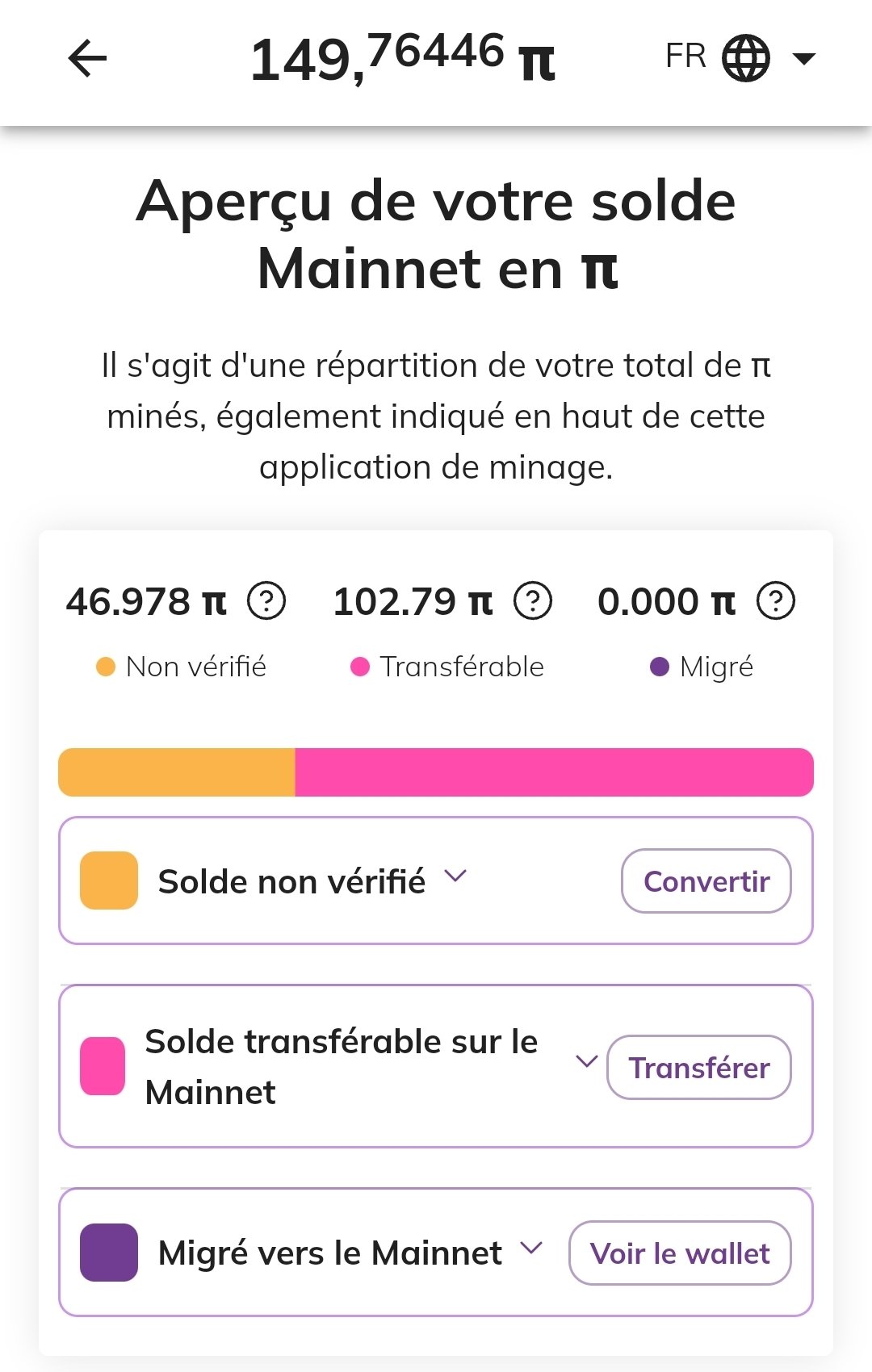Open the FR language dropdown arrow

[804, 58]
